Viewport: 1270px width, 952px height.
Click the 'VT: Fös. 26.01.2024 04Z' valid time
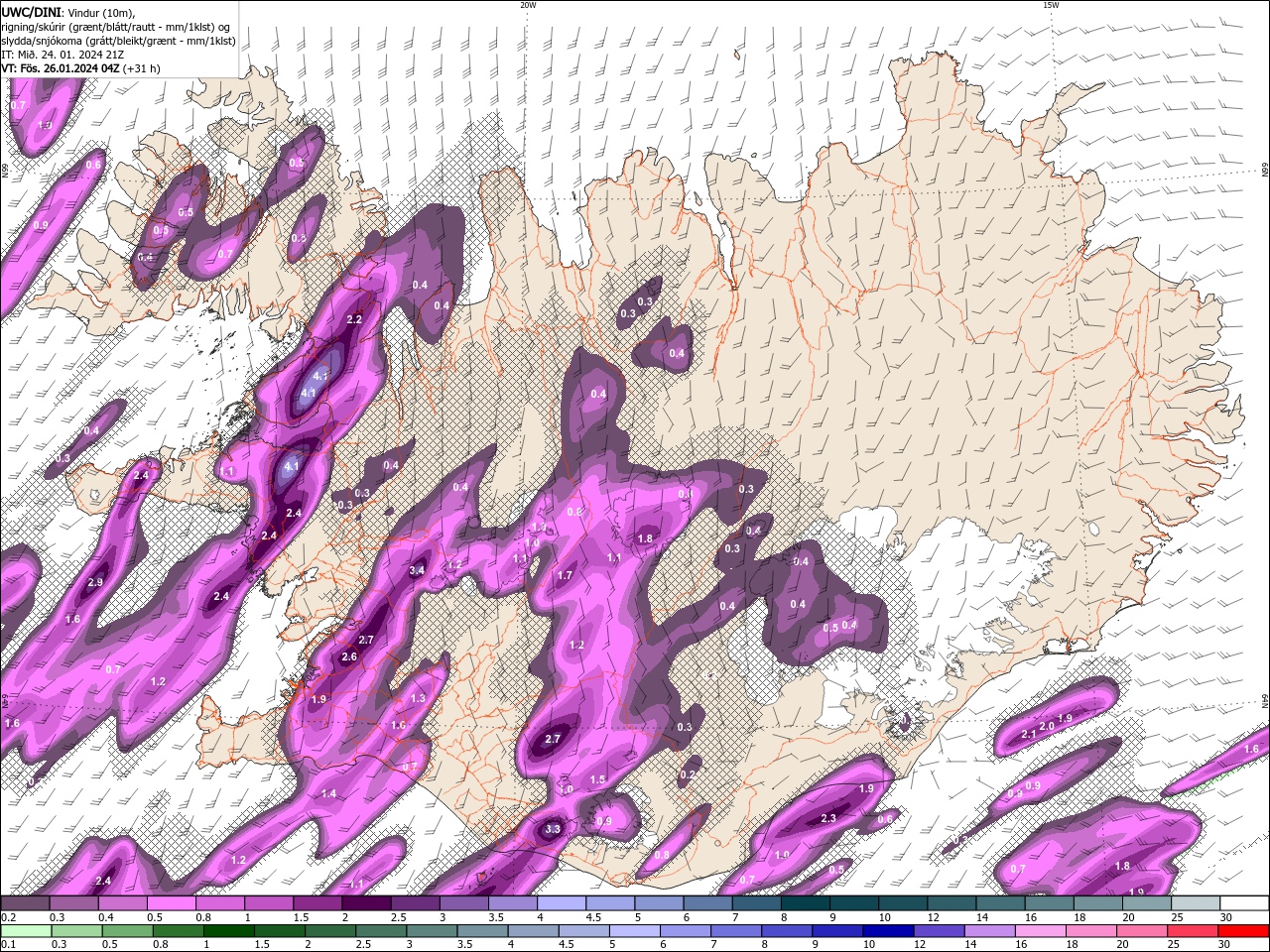[x=60, y=68]
